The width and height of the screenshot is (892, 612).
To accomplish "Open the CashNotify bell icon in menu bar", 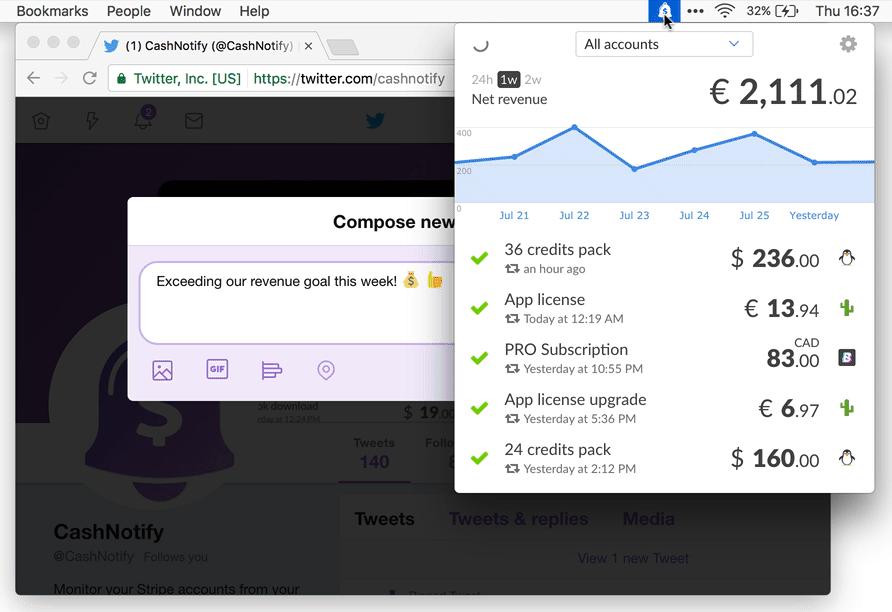I will [664, 11].
